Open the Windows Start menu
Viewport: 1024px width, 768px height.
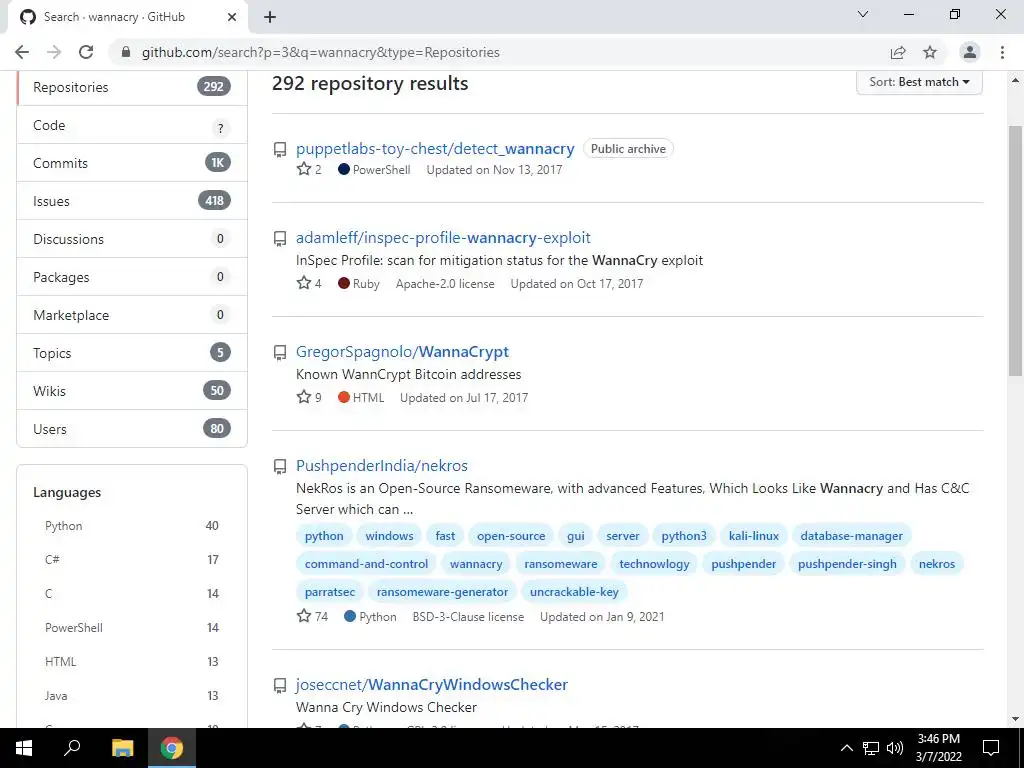point(24,748)
